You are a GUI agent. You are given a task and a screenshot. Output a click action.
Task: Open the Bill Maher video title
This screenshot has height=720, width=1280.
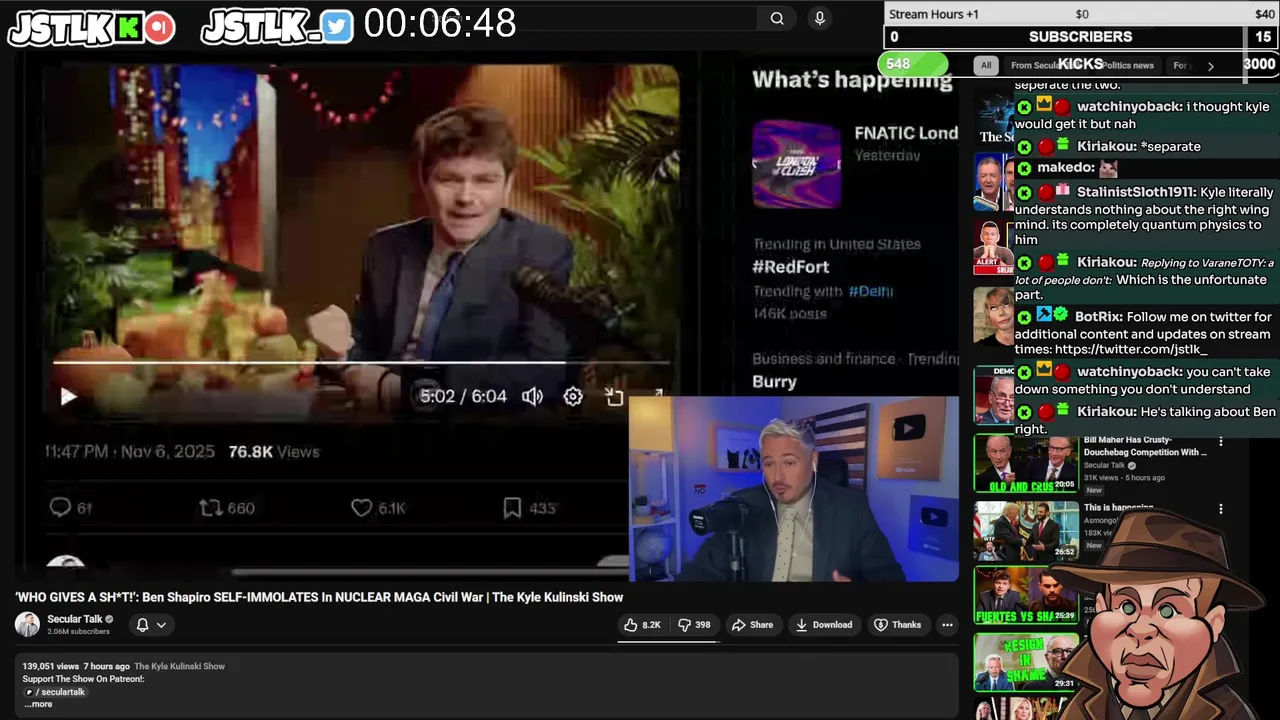coord(1145,446)
